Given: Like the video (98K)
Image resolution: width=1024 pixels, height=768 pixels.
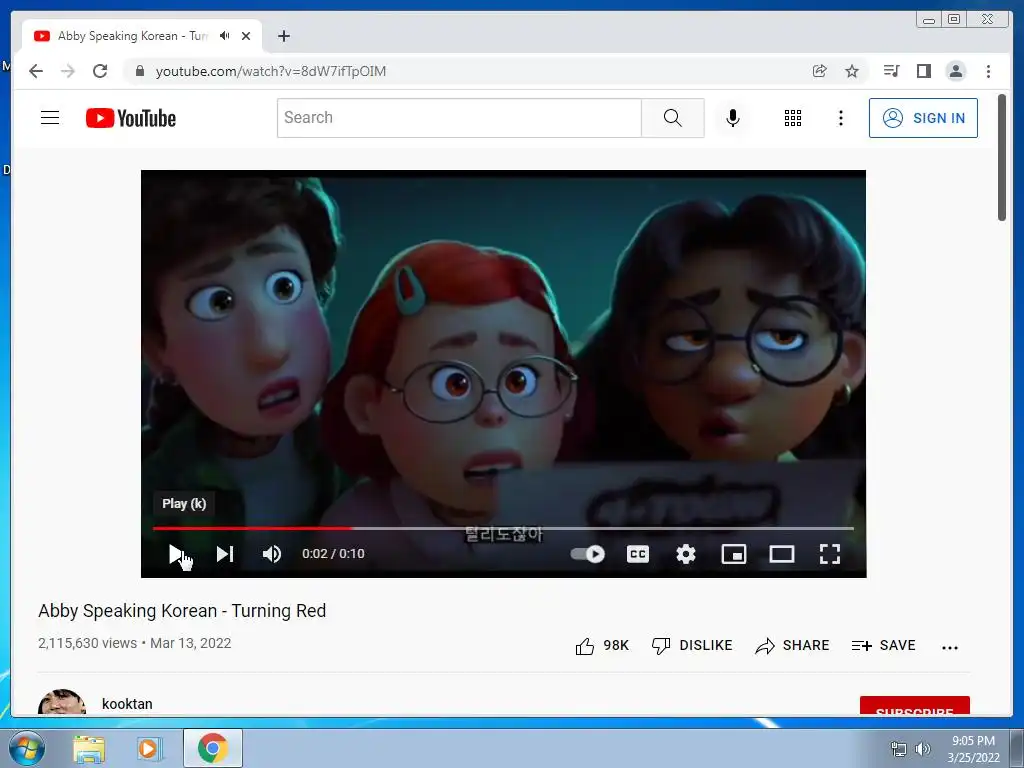Looking at the screenshot, I should click(x=601, y=646).
